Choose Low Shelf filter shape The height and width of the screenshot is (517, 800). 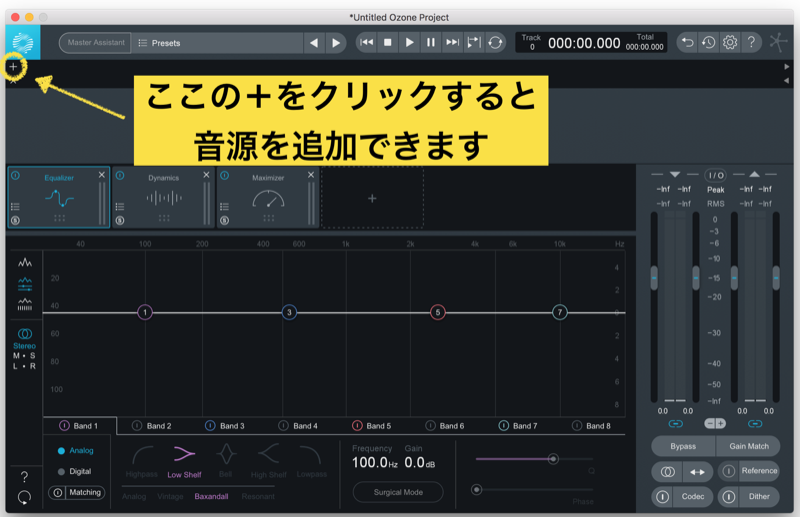coord(184,462)
